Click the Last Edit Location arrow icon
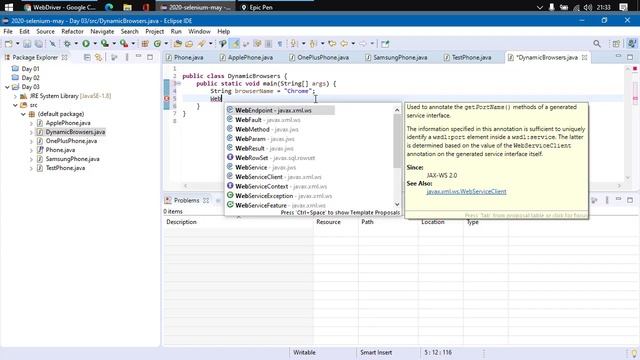 (x=332, y=44)
